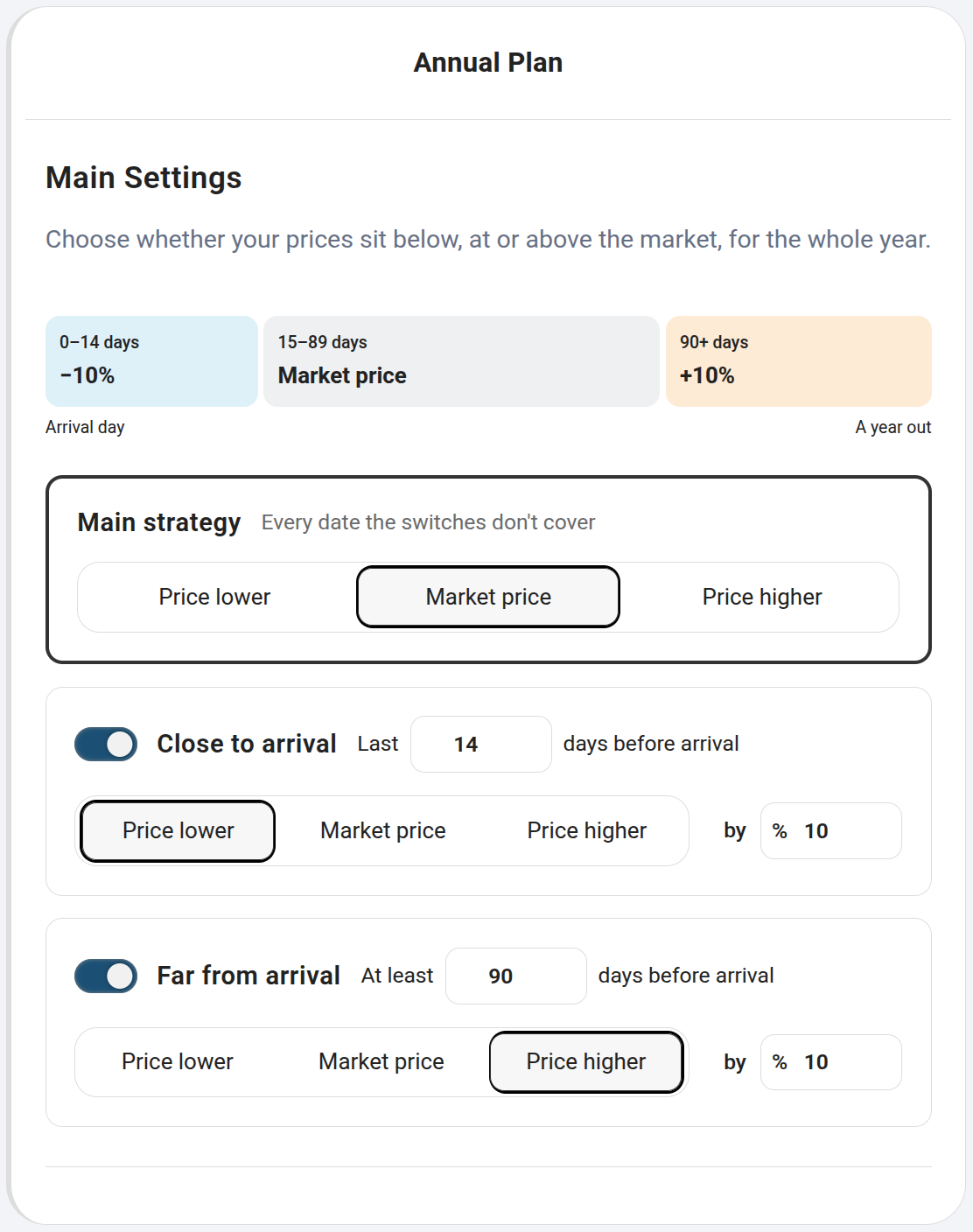The width and height of the screenshot is (973, 1232).
Task: Select Price lower in Main strategy
Action: click(x=215, y=597)
